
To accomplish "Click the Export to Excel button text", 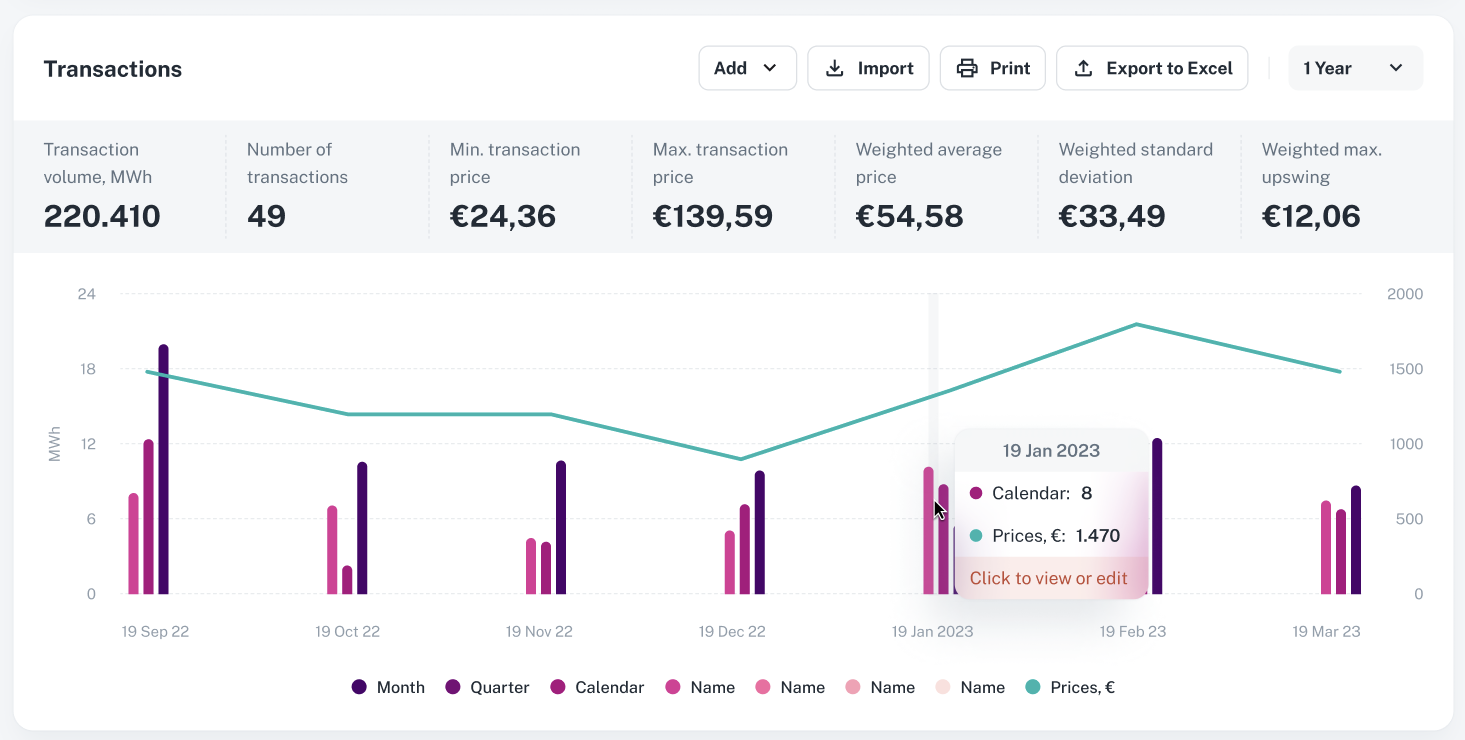I will pyautogui.click(x=1169, y=68).
